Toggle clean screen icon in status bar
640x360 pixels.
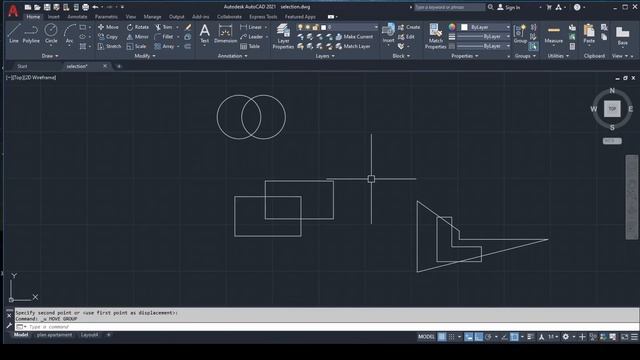tap(624, 337)
